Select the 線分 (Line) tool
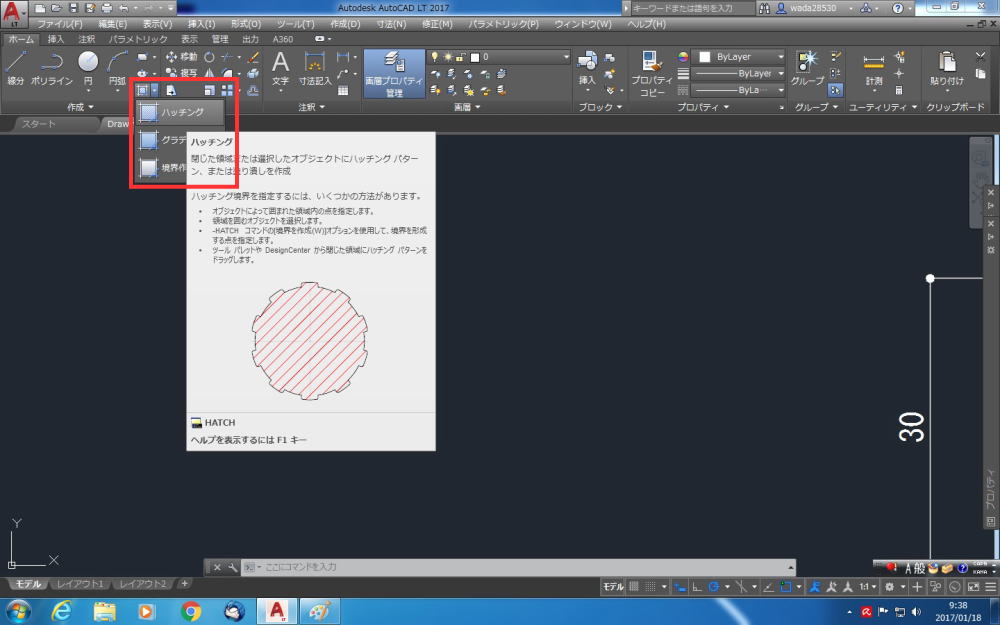This screenshot has height=625, width=1000. [15, 68]
